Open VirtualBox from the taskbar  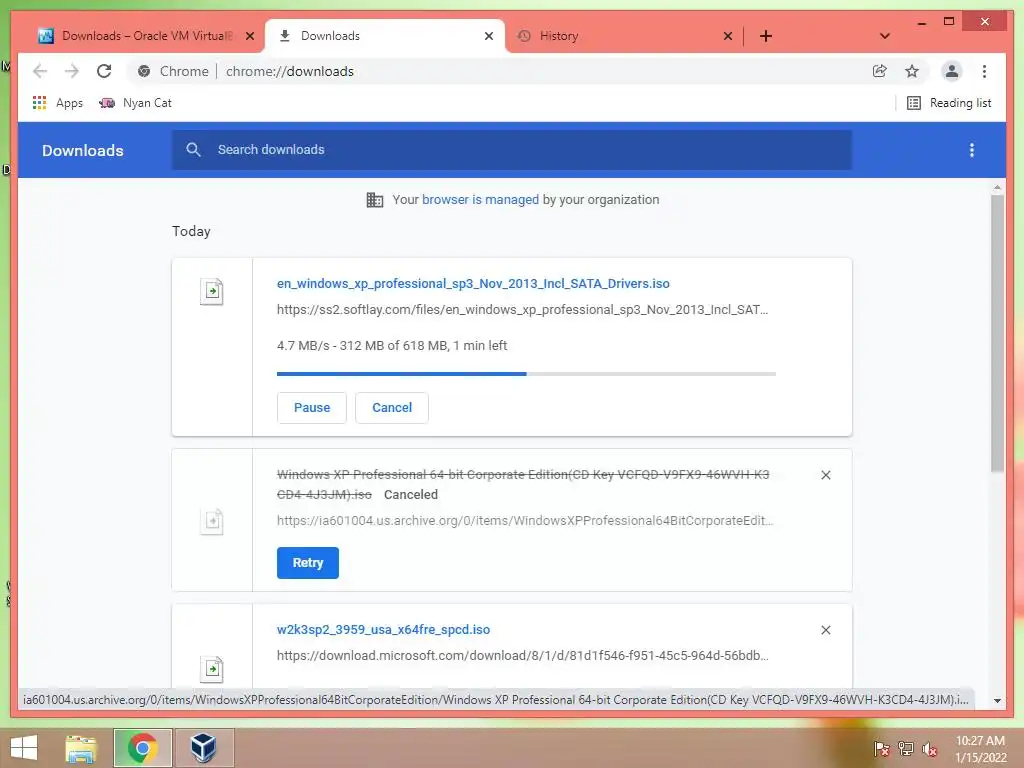203,748
